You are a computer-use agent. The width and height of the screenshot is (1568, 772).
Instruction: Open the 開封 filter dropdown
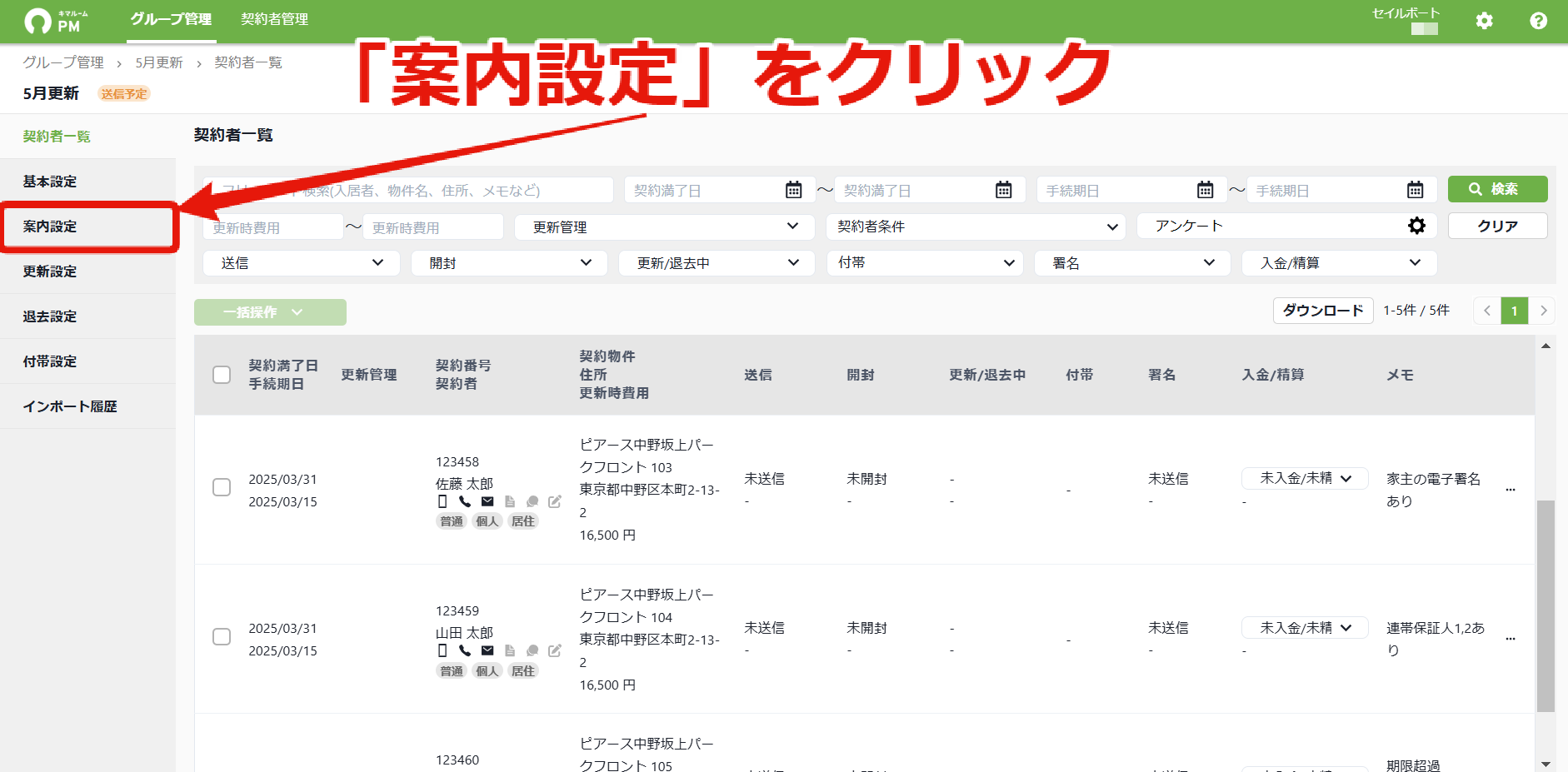[x=509, y=263]
